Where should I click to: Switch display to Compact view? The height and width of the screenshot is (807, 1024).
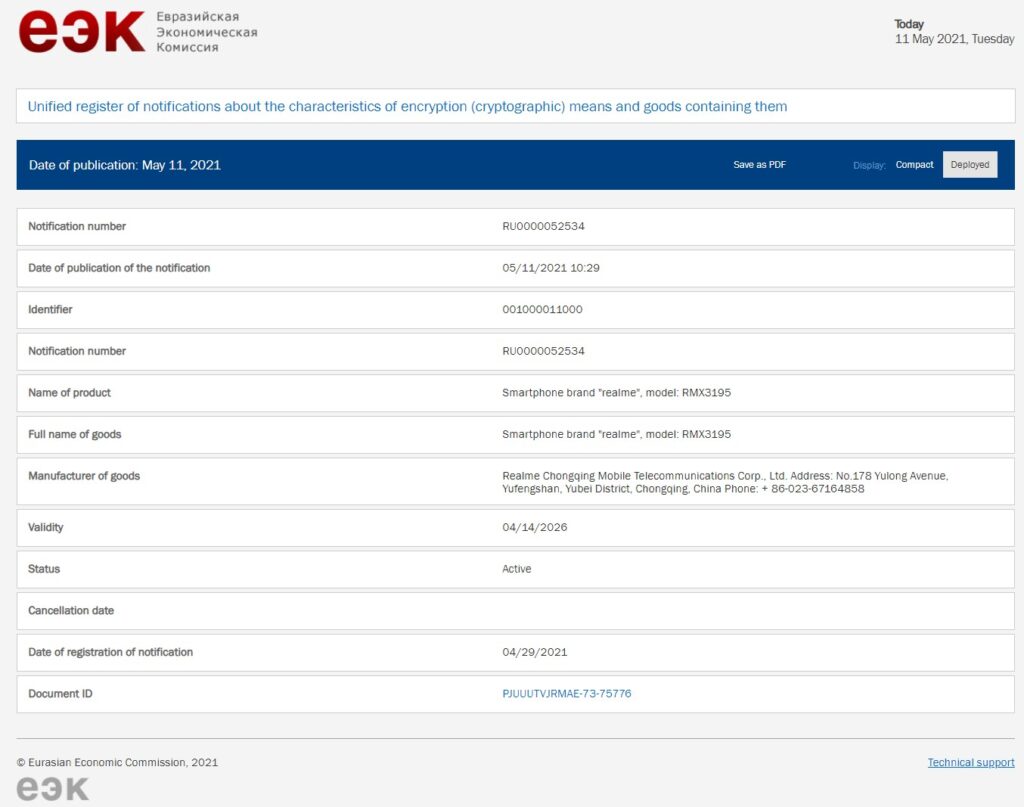click(914, 165)
